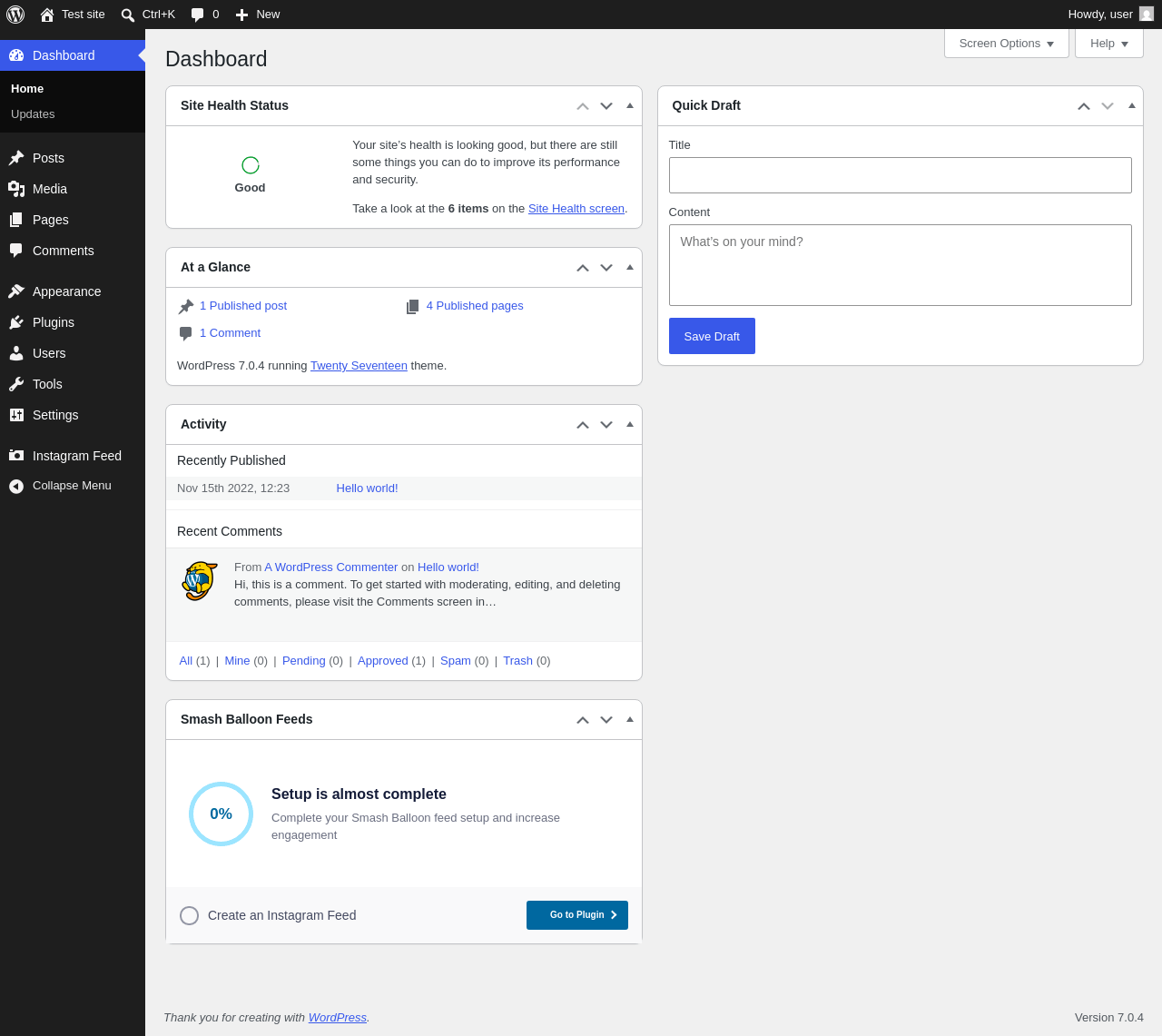
Task: Click the Collapse Menu arrow icon
Action: tap(16, 487)
